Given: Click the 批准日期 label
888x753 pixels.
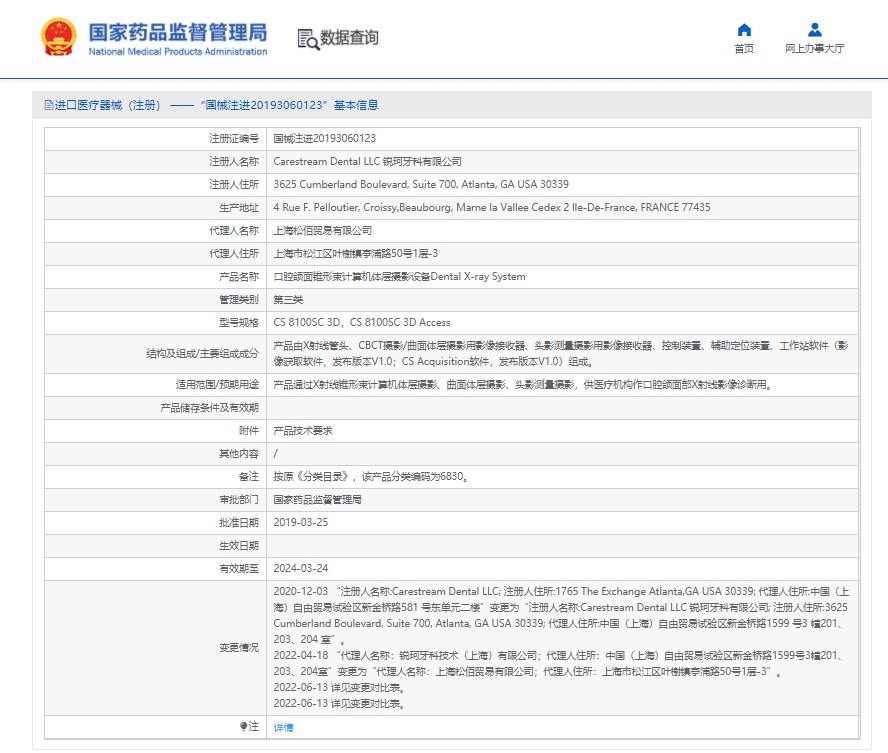Looking at the screenshot, I should tap(239, 523).
